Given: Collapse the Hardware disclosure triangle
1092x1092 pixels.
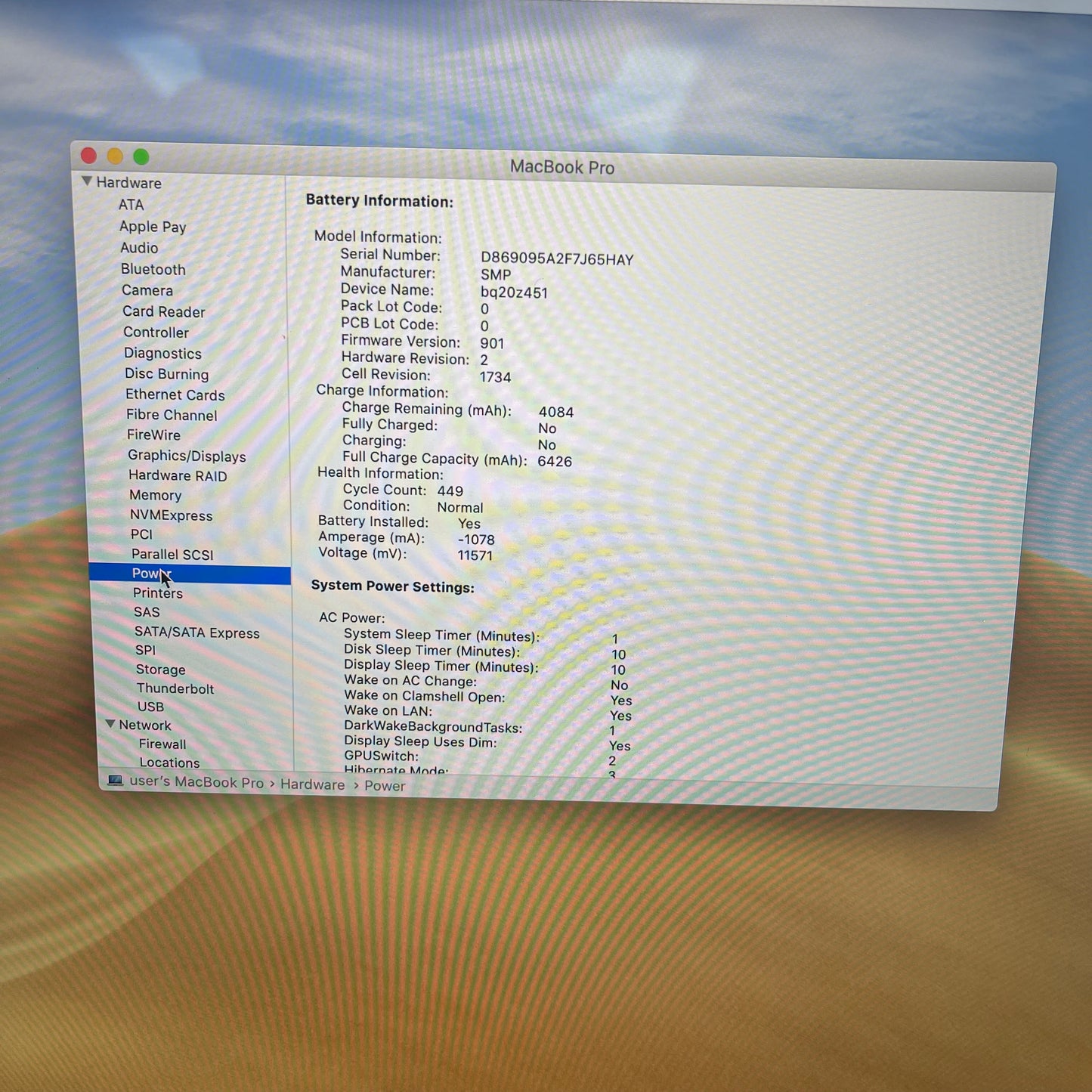Looking at the screenshot, I should tap(87, 181).
